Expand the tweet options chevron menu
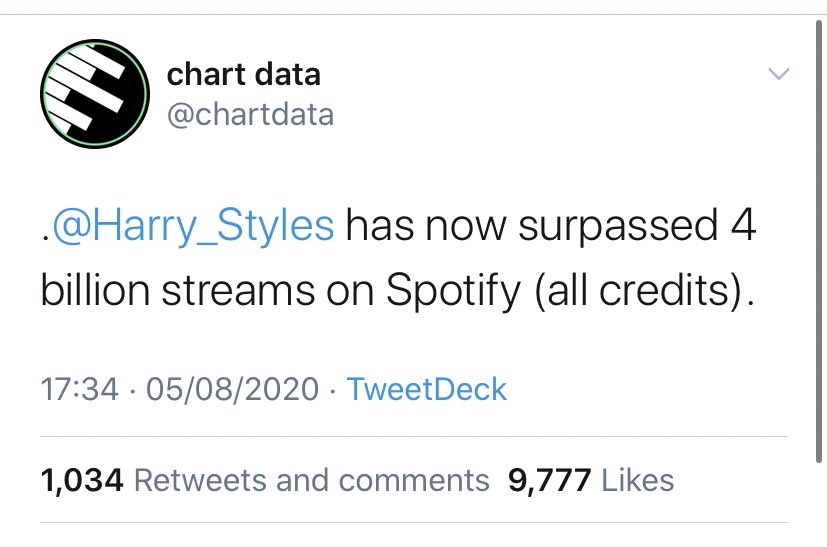The width and height of the screenshot is (827, 547). coord(779,73)
